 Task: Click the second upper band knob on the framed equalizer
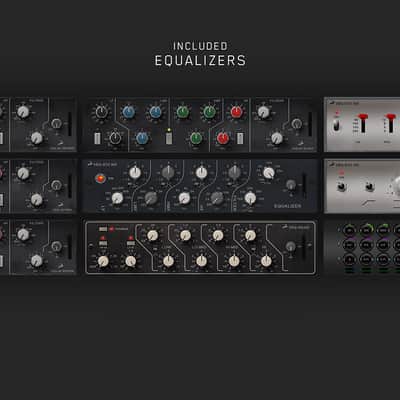185,235
